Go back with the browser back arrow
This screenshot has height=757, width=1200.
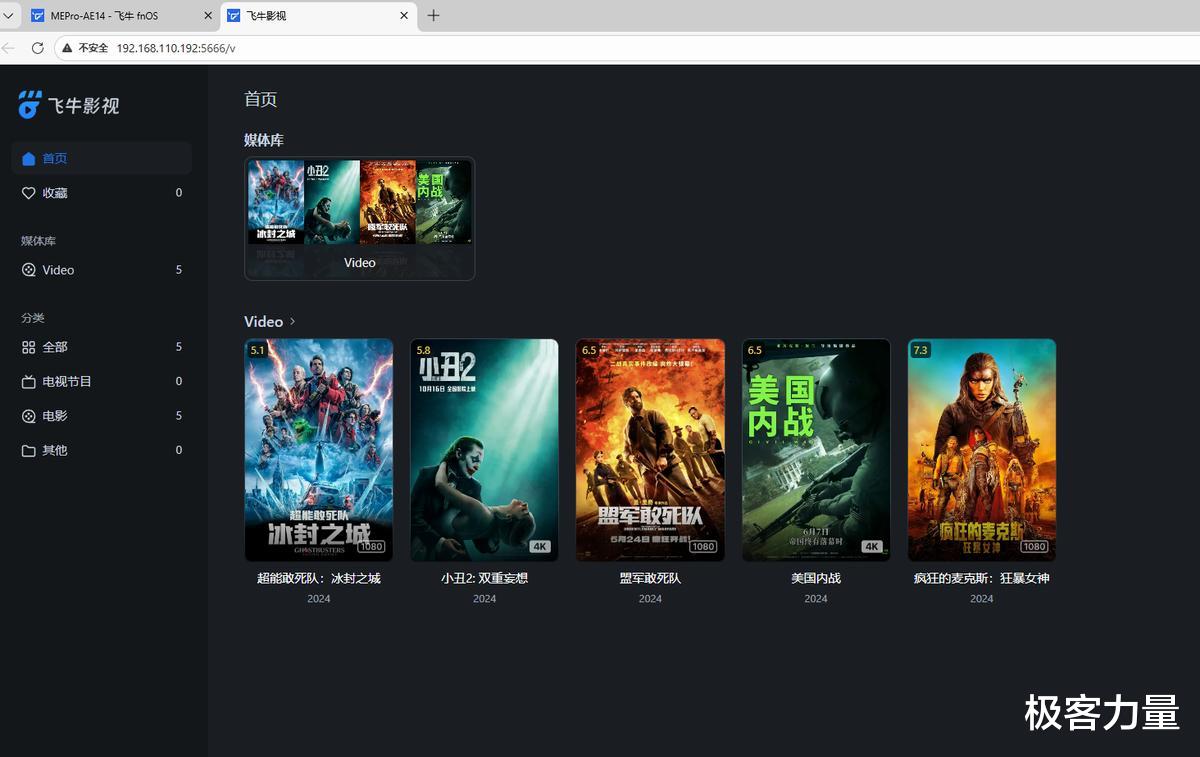pos(8,47)
